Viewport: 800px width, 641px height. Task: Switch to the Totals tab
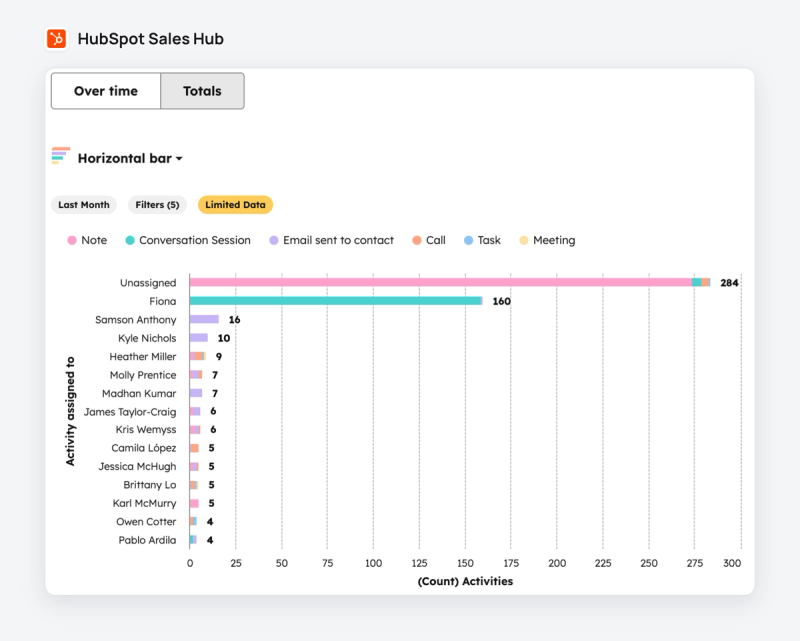click(203, 91)
